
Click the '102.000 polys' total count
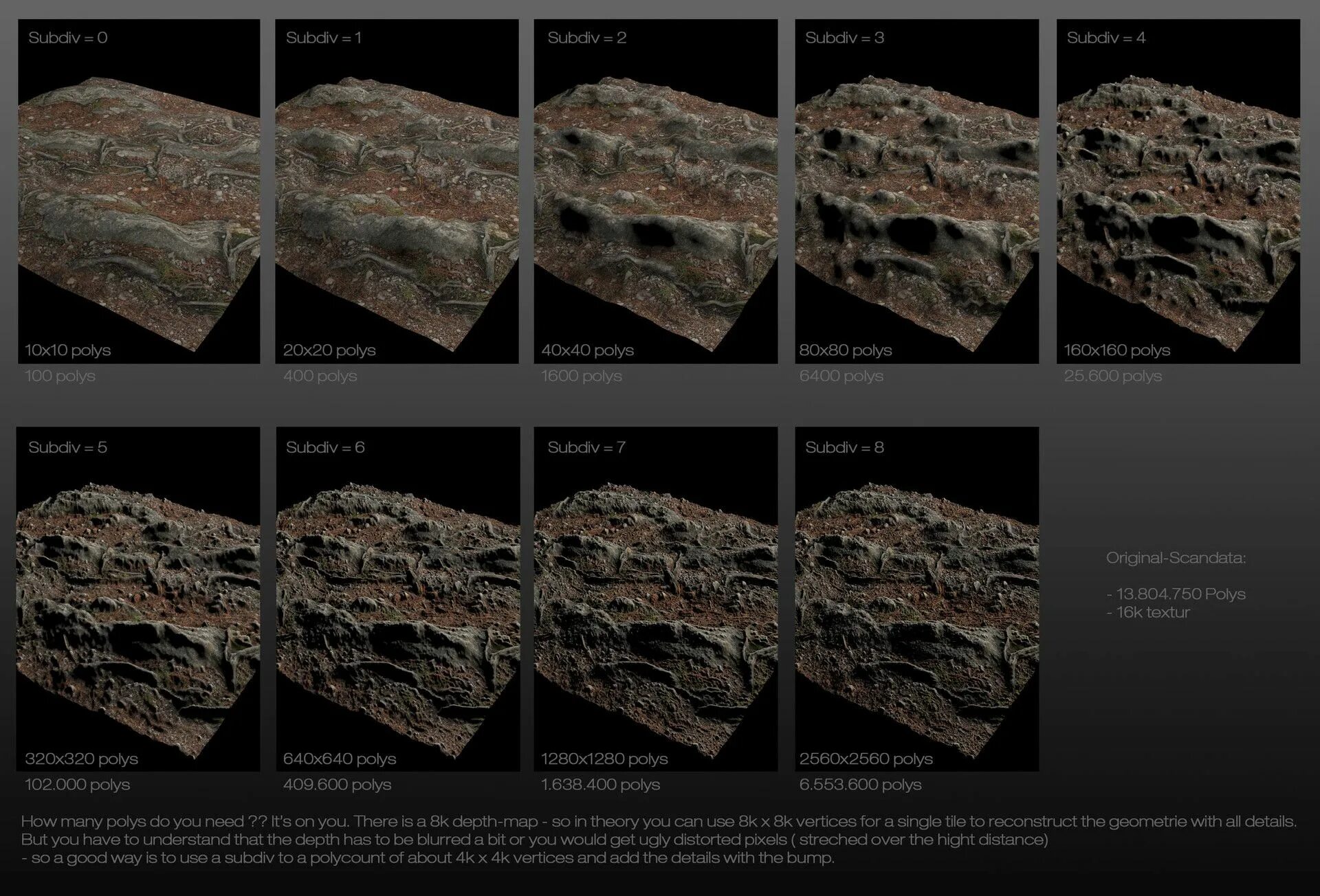point(78,785)
